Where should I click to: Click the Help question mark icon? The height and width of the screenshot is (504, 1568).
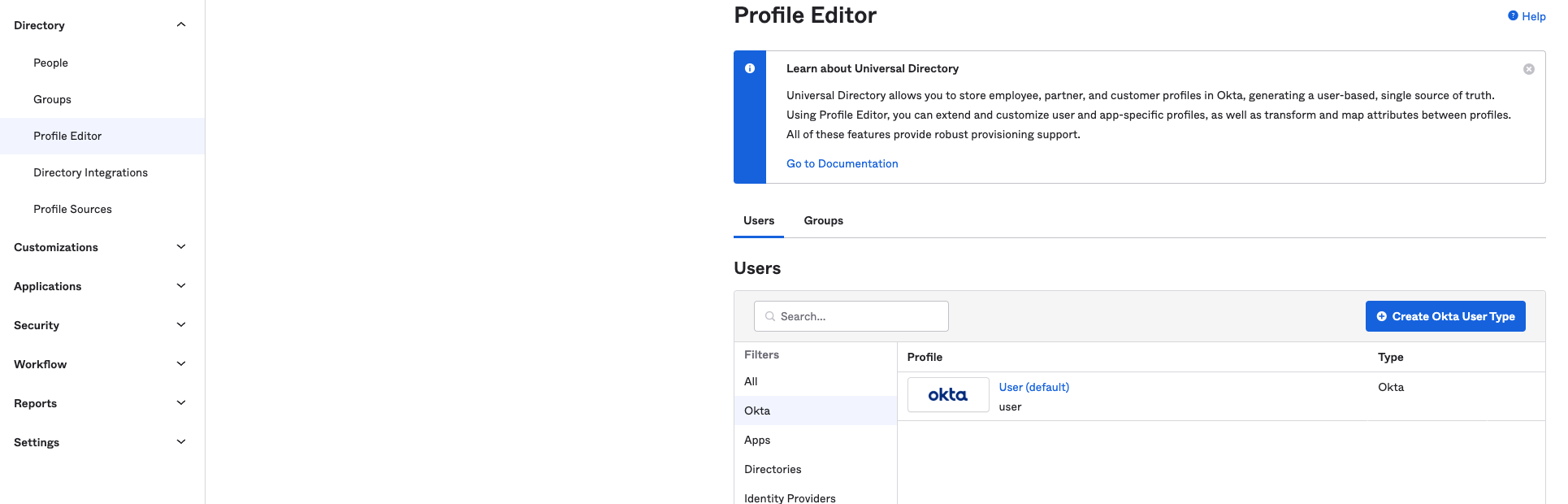1513,15
